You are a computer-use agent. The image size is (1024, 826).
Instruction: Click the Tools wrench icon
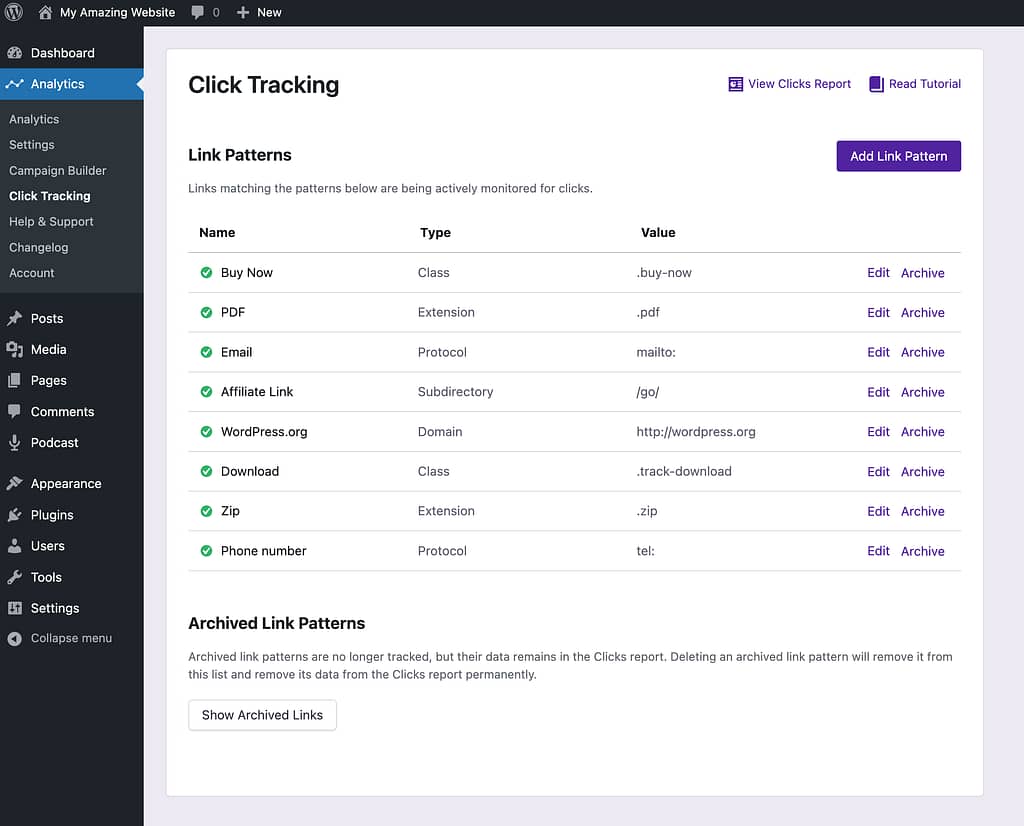tap(14, 577)
